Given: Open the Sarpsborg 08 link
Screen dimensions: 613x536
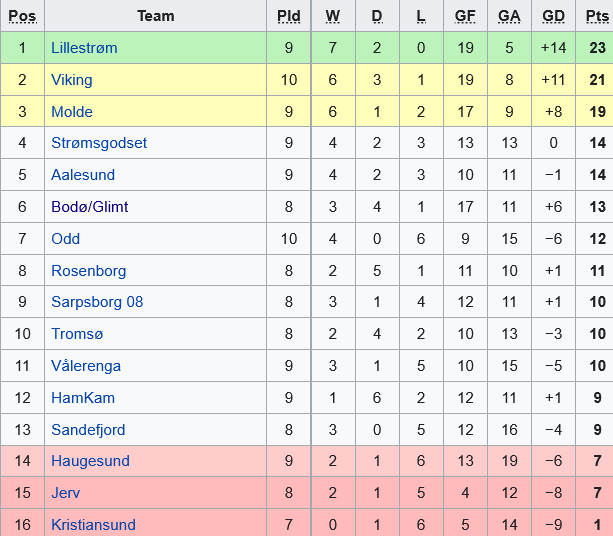Looking at the screenshot, I should coord(97,302).
